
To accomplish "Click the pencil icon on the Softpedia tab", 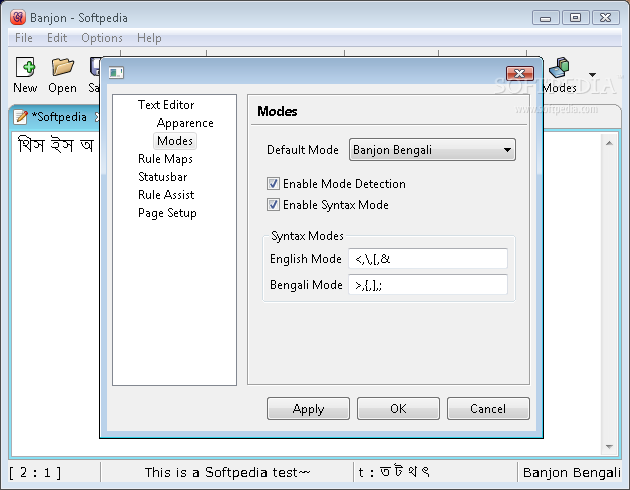I will (x=21, y=116).
